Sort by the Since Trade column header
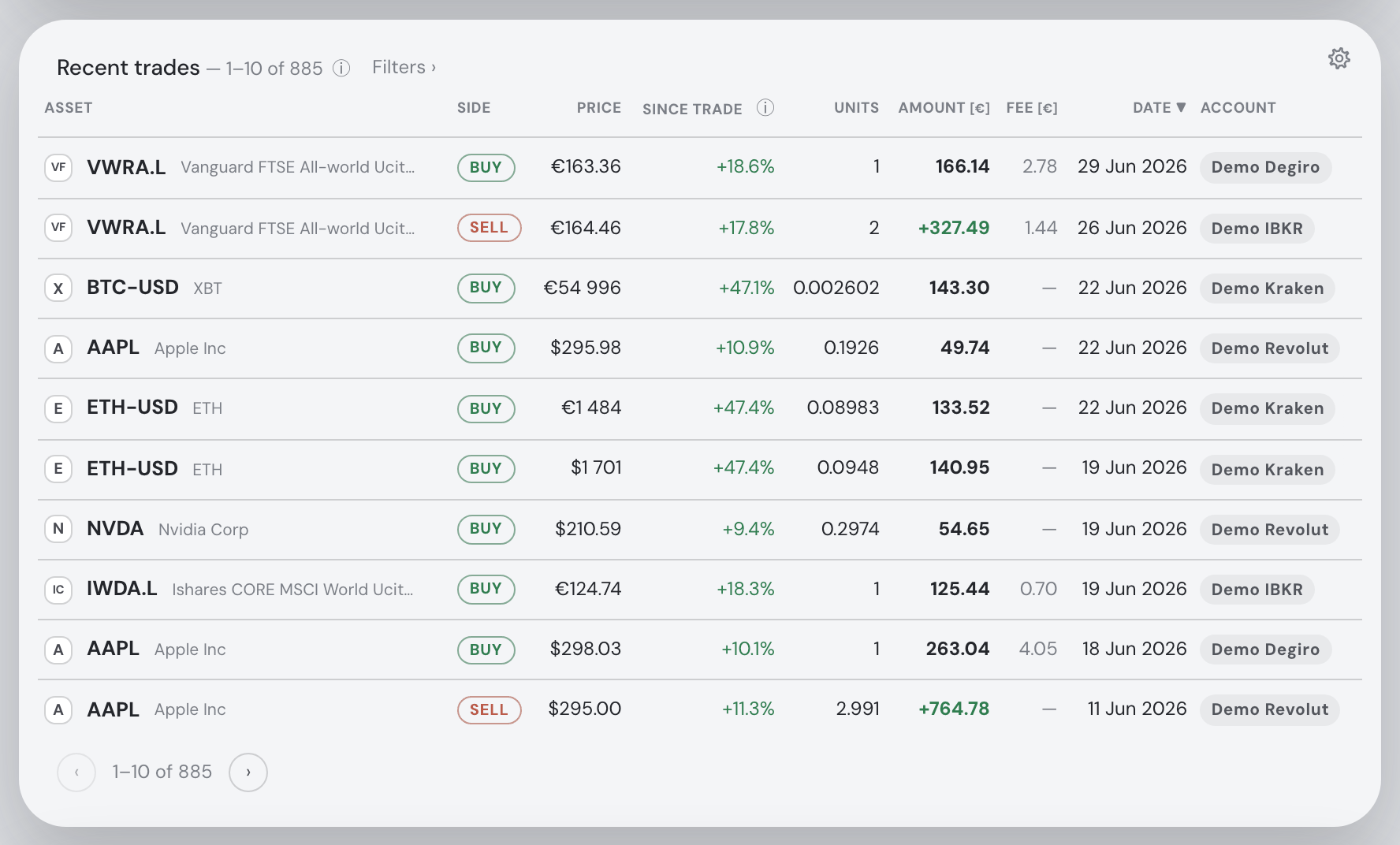This screenshot has width=1400, height=845. coord(692,110)
